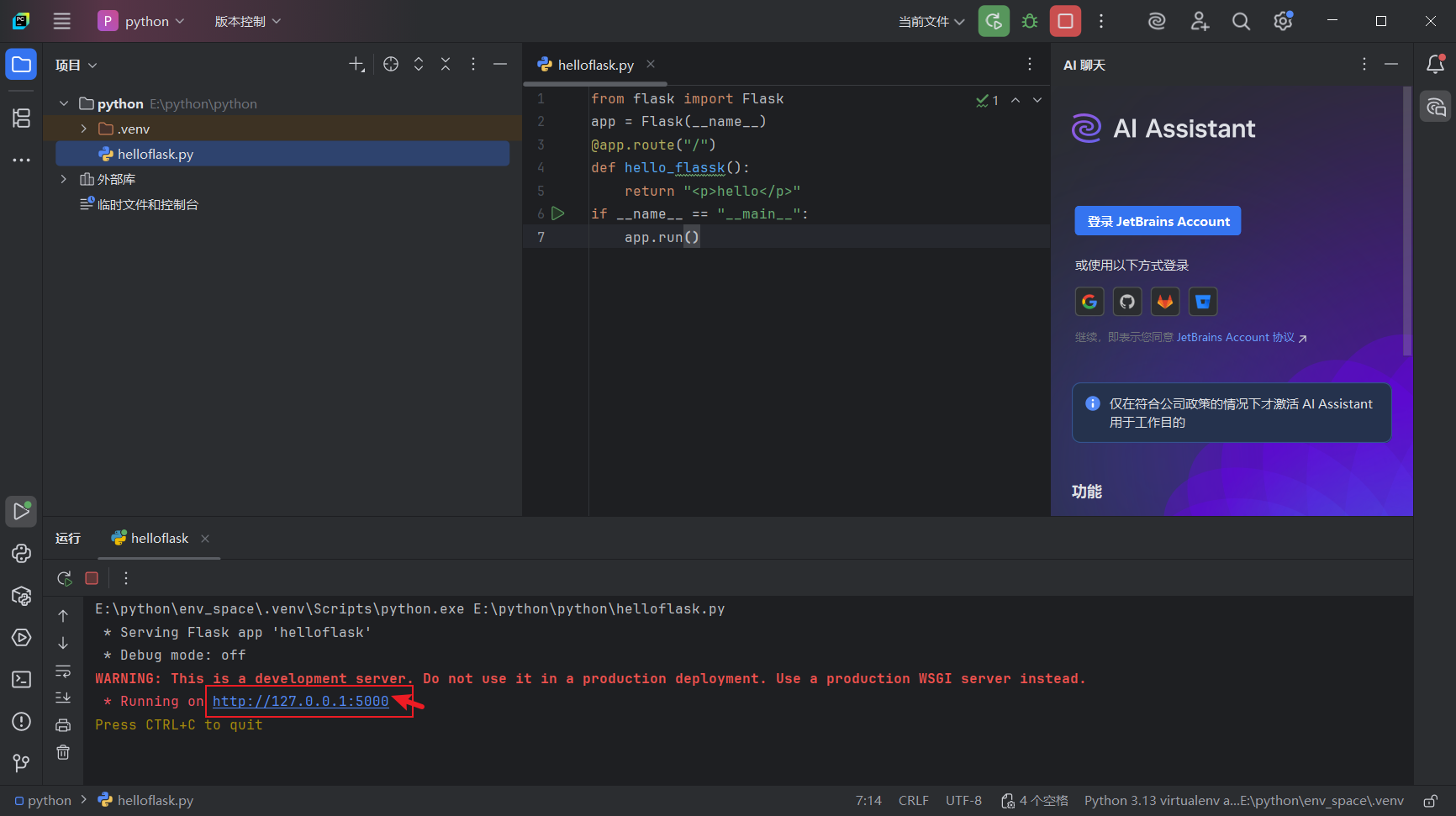This screenshot has height=816, width=1456.
Task: Open the Terminal tool window
Action: tap(22, 679)
